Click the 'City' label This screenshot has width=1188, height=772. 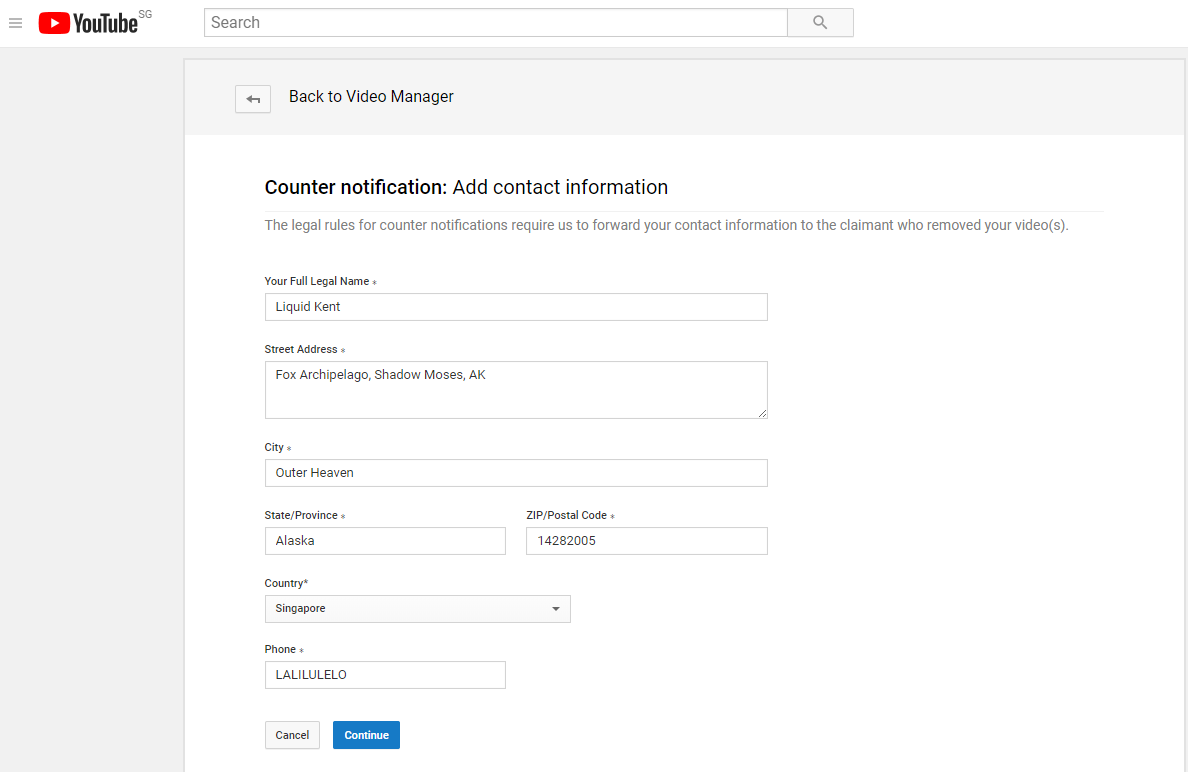[x=274, y=447]
